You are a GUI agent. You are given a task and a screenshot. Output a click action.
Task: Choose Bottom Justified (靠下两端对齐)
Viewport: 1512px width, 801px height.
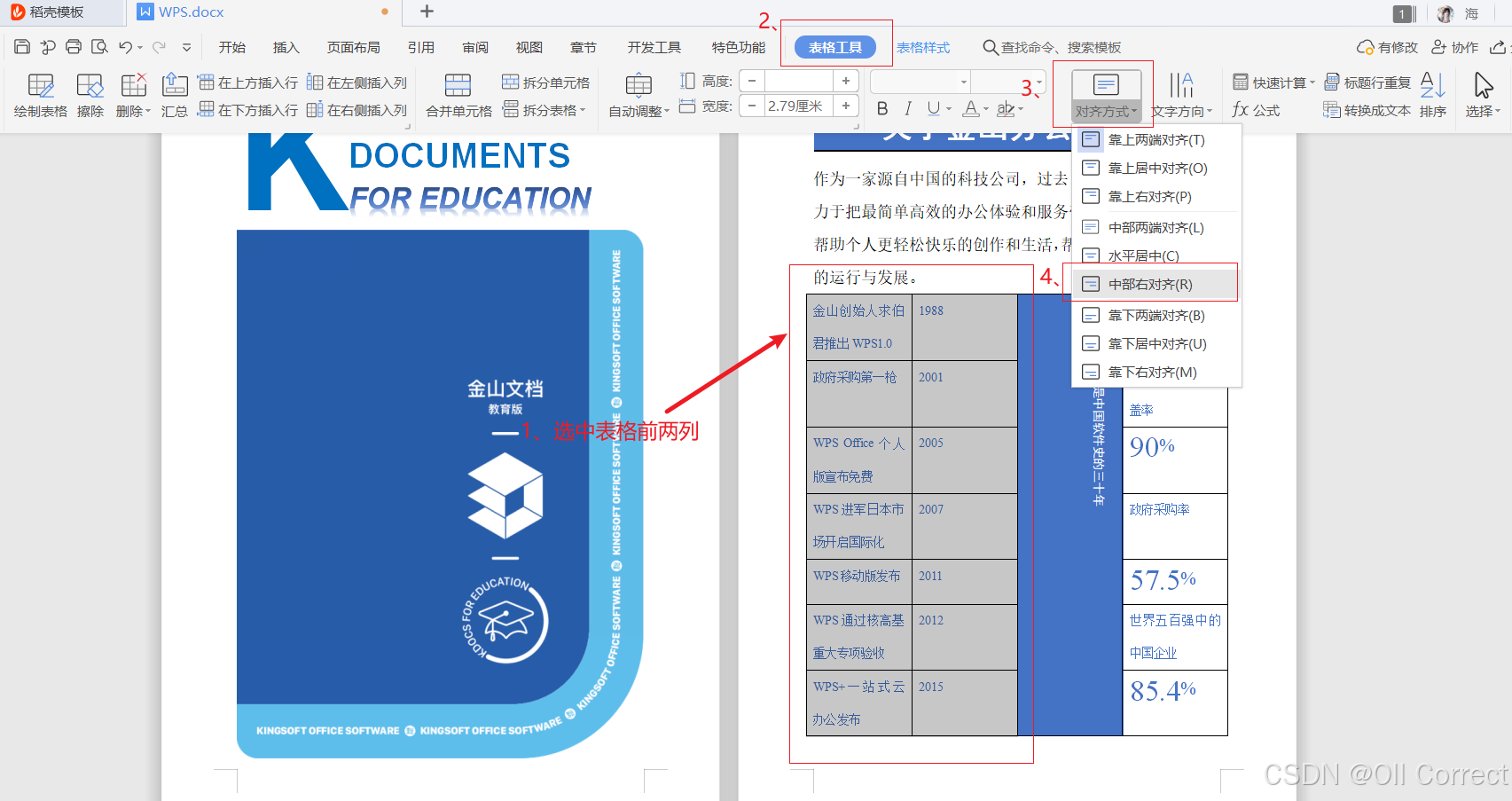1156,315
